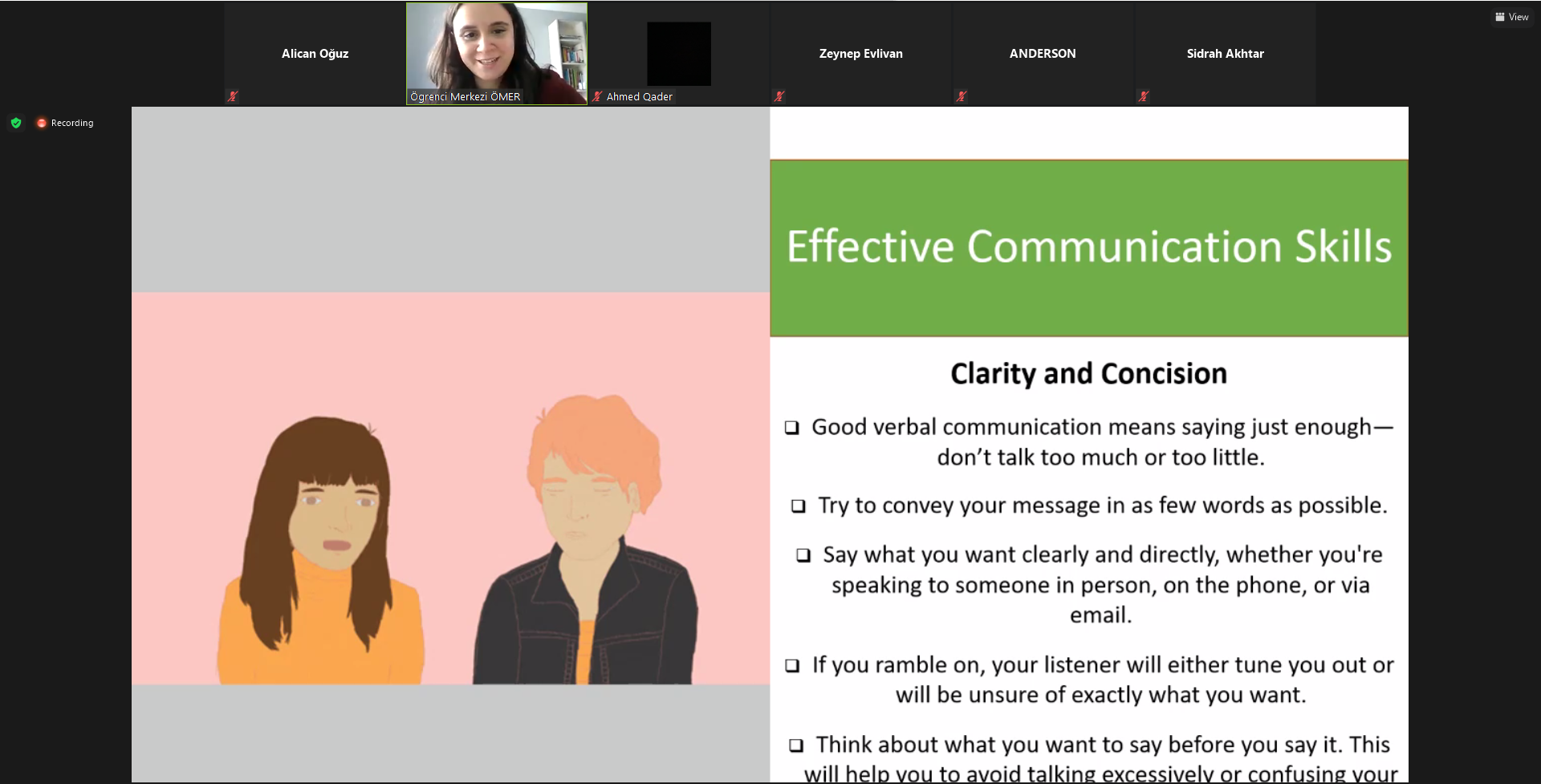Click the Effective Communication Skills green title banner
This screenshot has height=784, width=1541.
click(x=1088, y=247)
